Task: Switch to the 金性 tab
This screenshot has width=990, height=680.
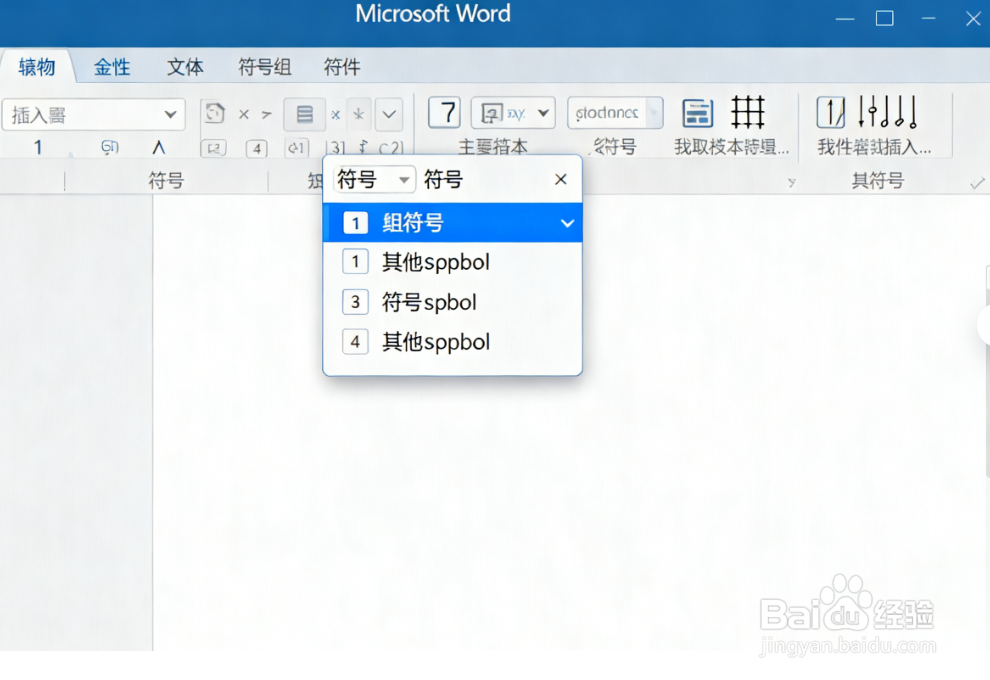Action: click(x=112, y=66)
